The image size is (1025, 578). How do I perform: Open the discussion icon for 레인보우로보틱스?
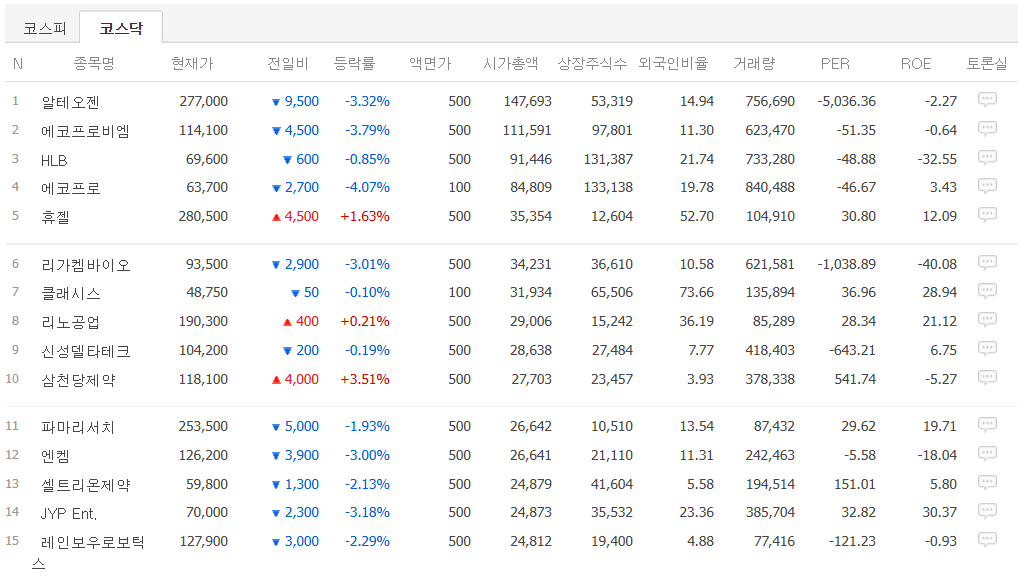pyautogui.click(x=986, y=540)
